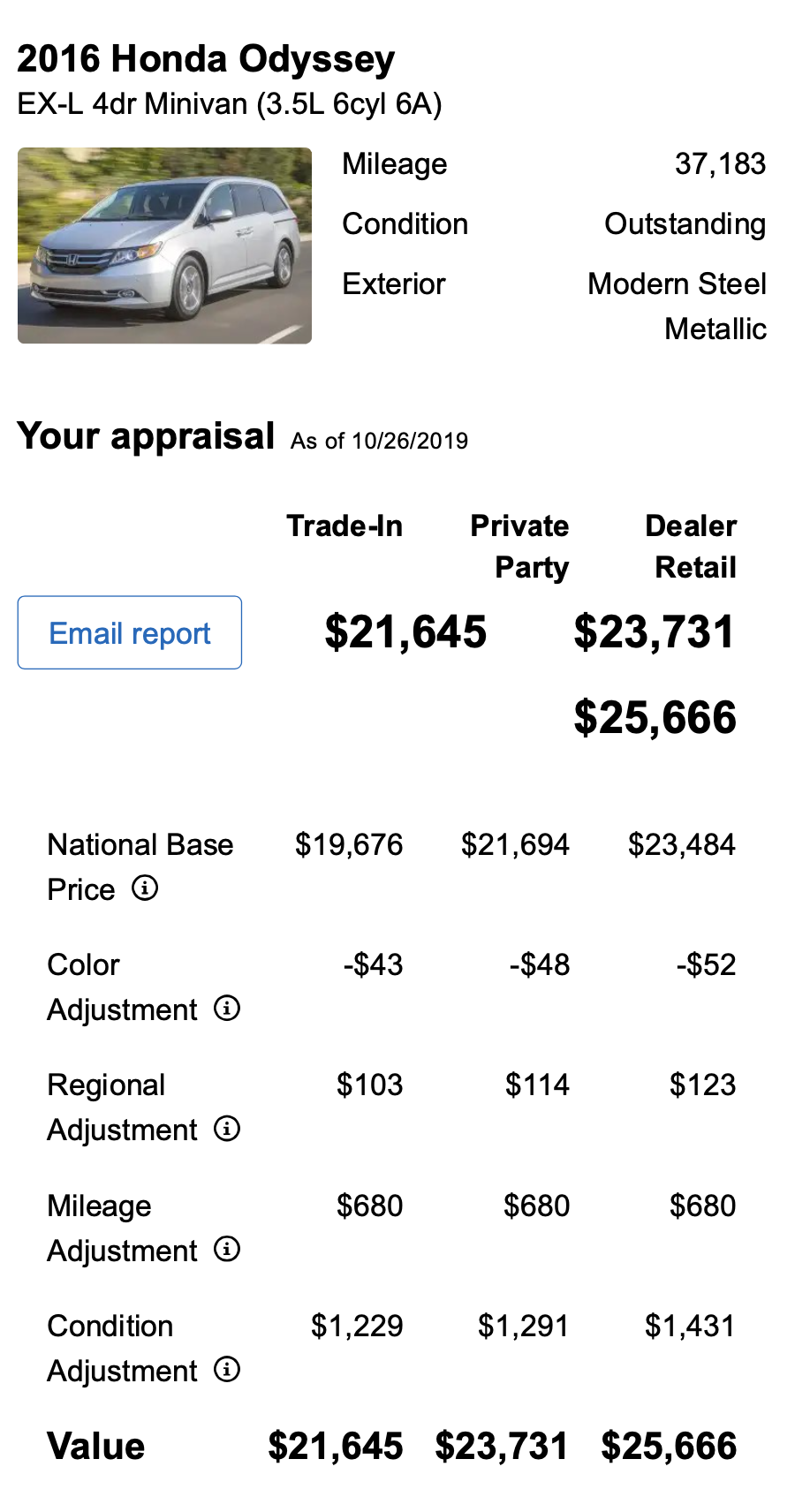Open National Base Price info icon

click(x=145, y=888)
